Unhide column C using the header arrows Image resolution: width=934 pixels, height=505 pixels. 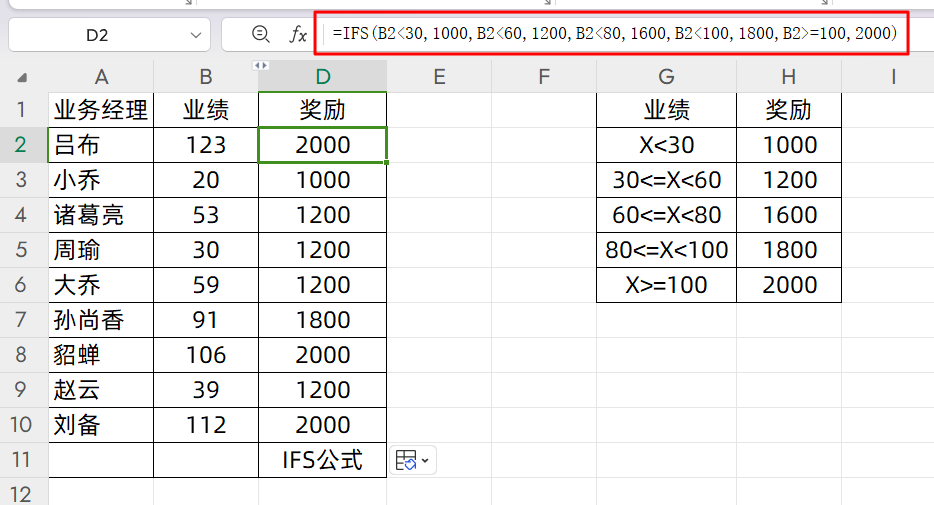[261, 65]
